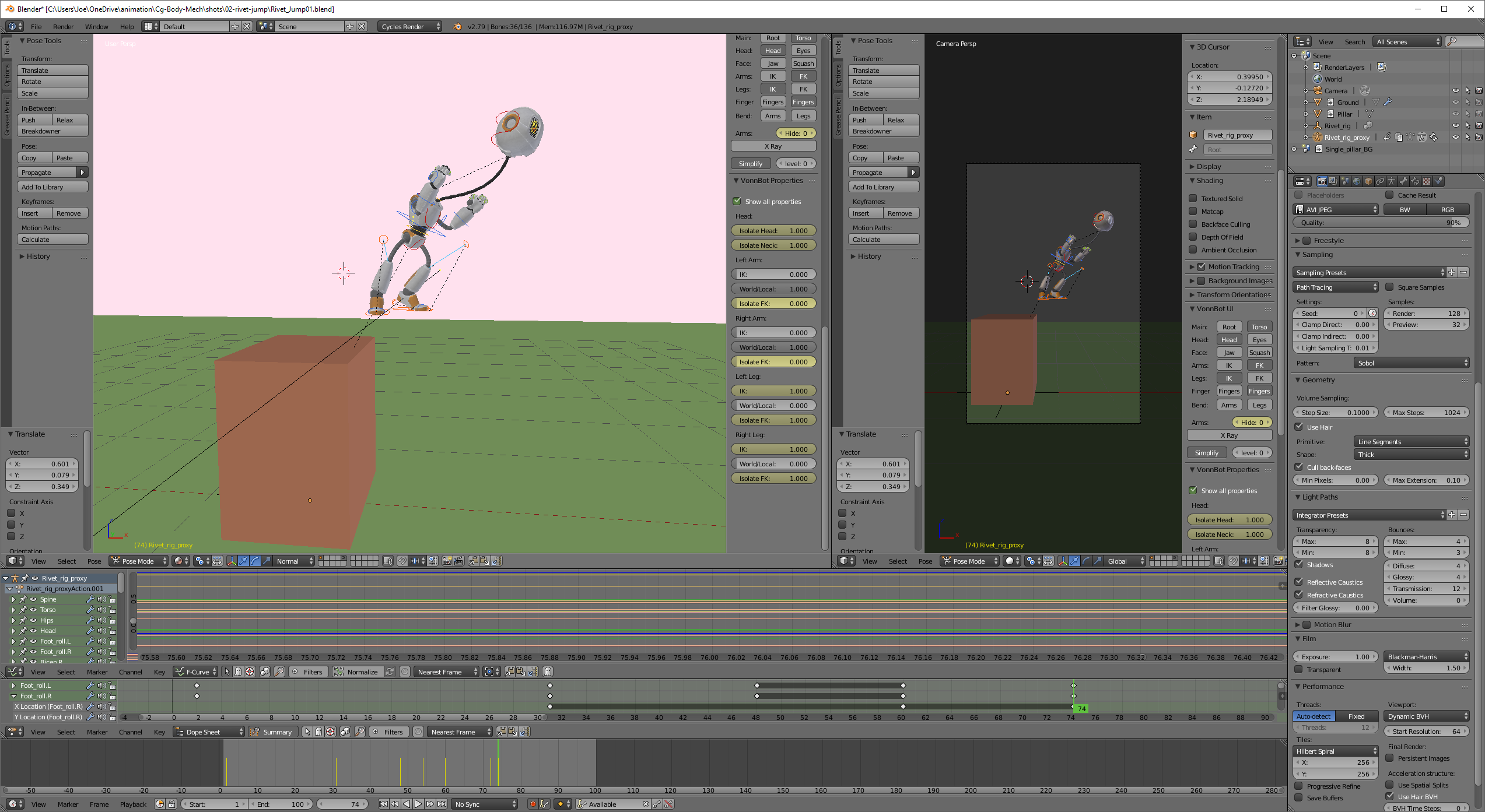Click the X Ray button under Arms
Image resolution: width=1485 pixels, height=812 pixels.
click(773, 146)
